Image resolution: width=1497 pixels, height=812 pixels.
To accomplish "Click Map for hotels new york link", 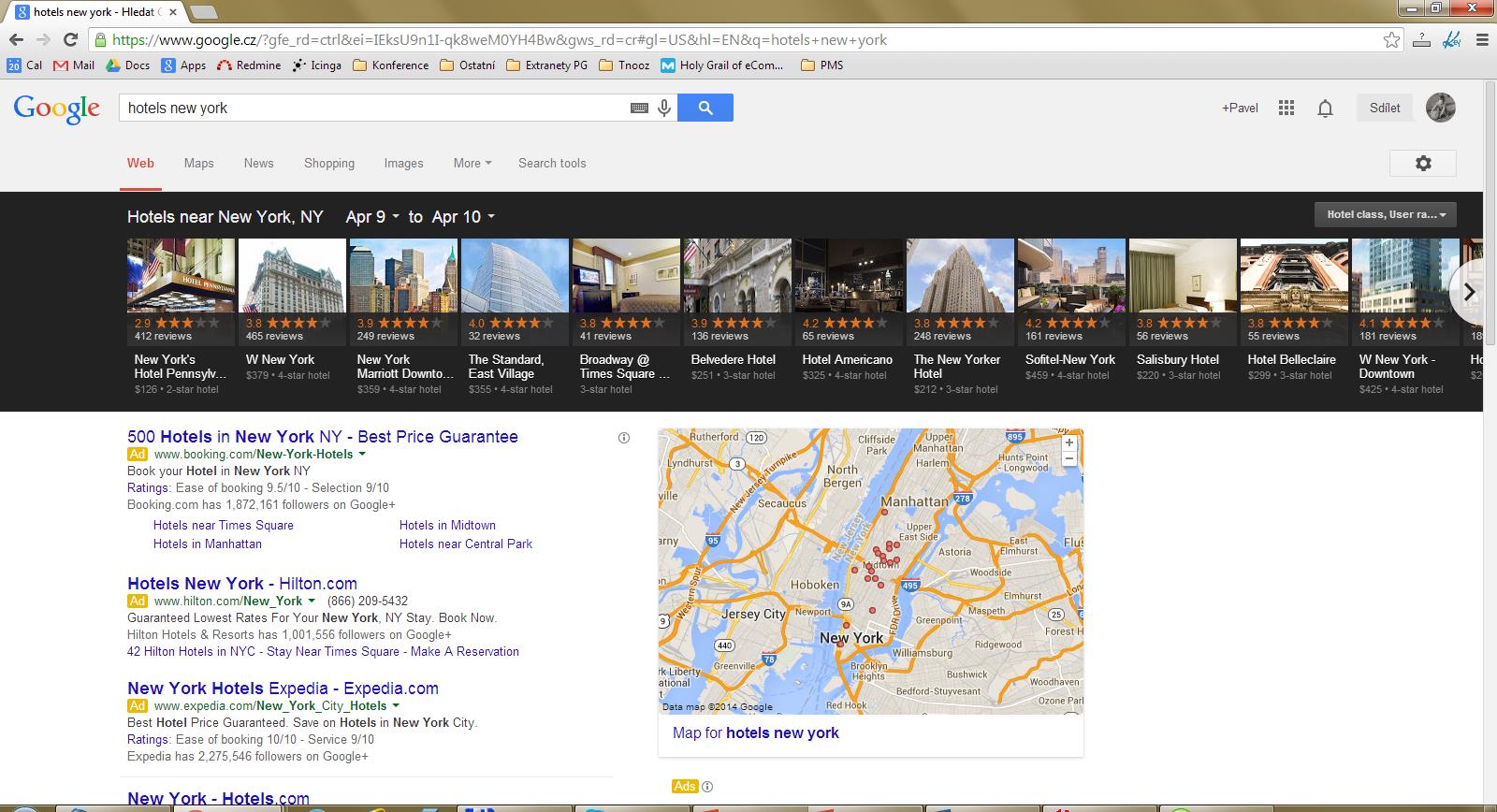I will coord(756,732).
